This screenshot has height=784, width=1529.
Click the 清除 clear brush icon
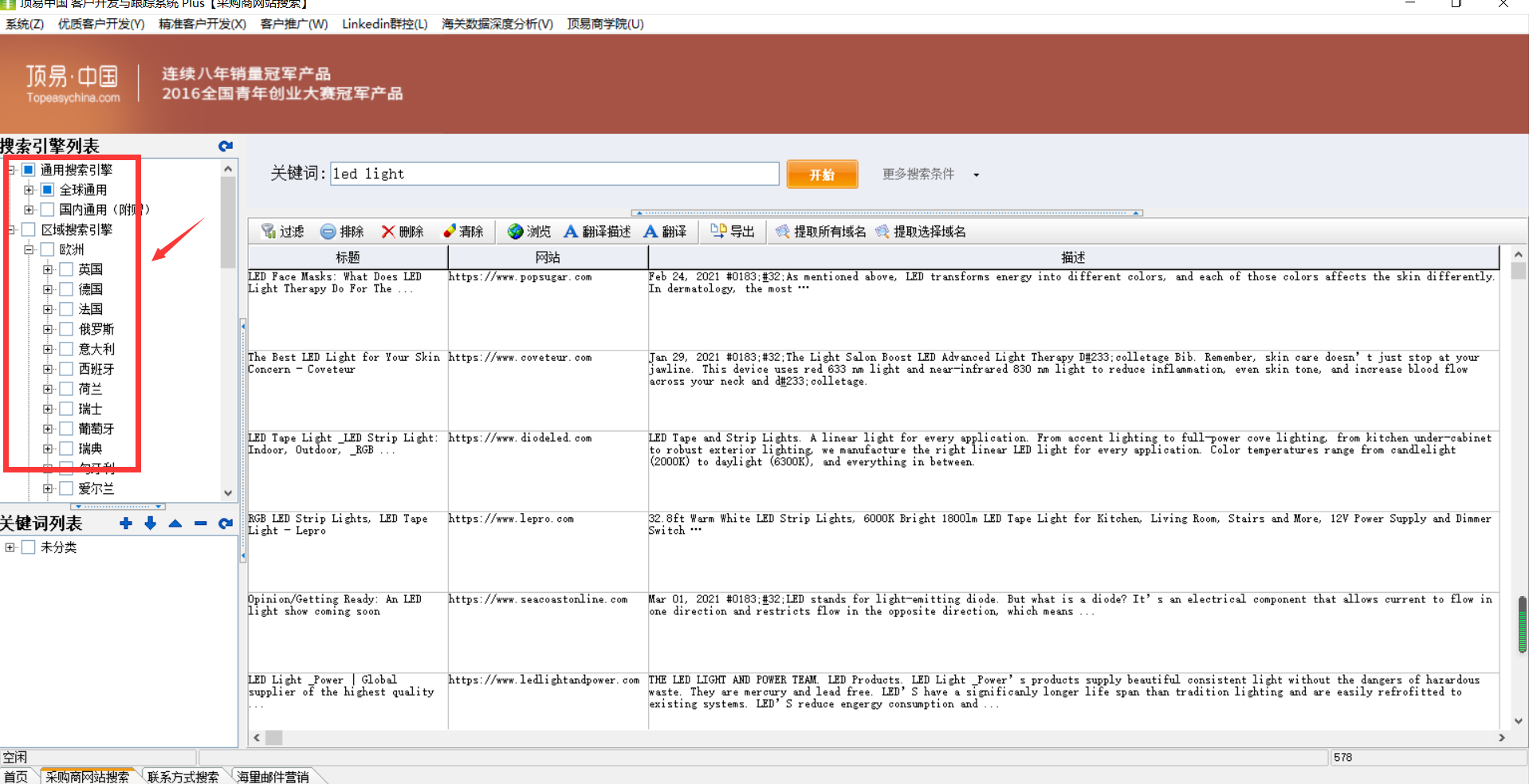coord(450,231)
